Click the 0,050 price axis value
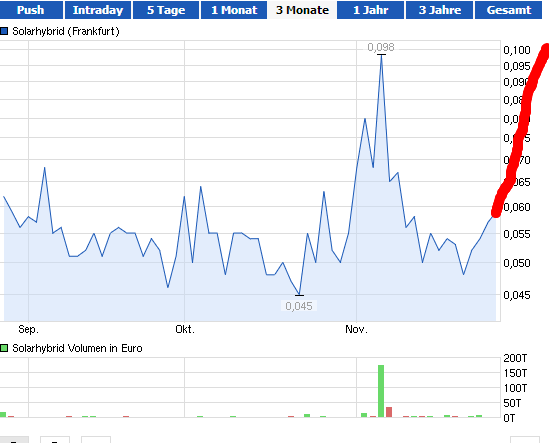Viewport: 549px width, 443px height. pyautogui.click(x=517, y=263)
